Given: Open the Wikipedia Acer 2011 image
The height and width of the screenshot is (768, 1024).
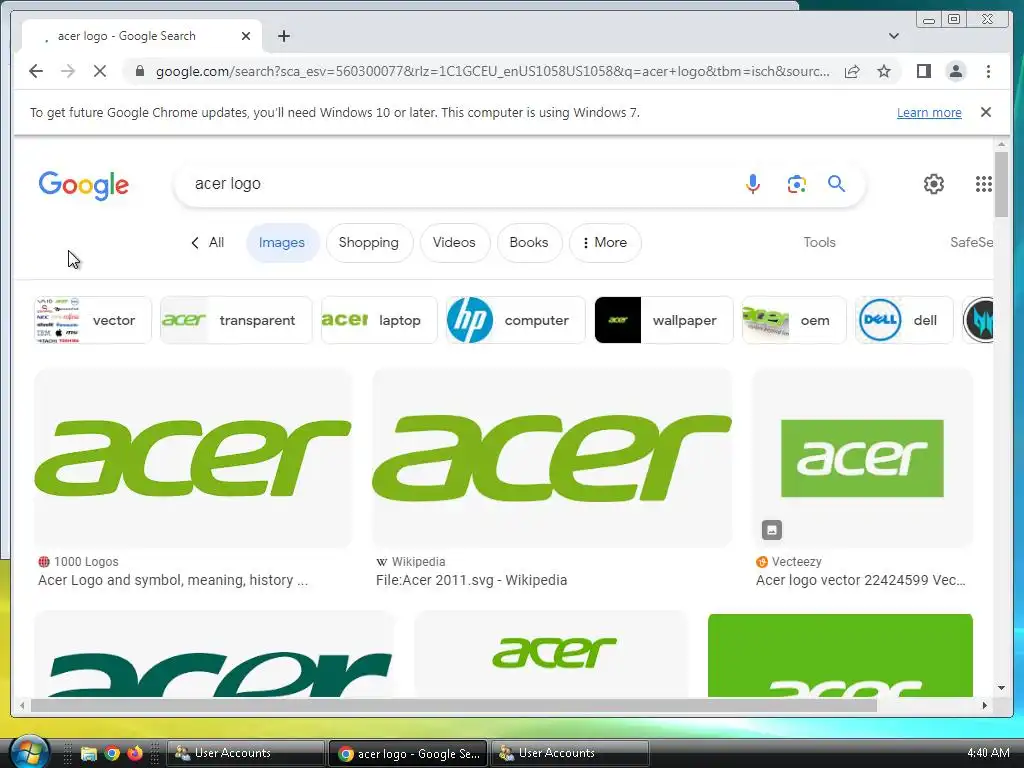Looking at the screenshot, I should point(552,458).
